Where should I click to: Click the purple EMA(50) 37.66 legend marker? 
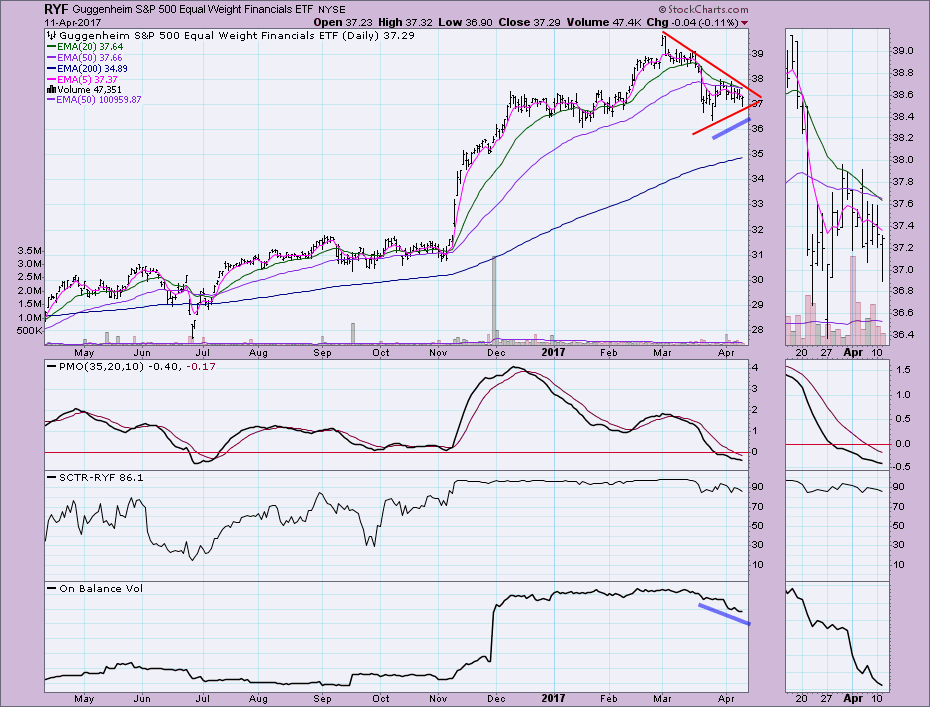pyautogui.click(x=52, y=59)
